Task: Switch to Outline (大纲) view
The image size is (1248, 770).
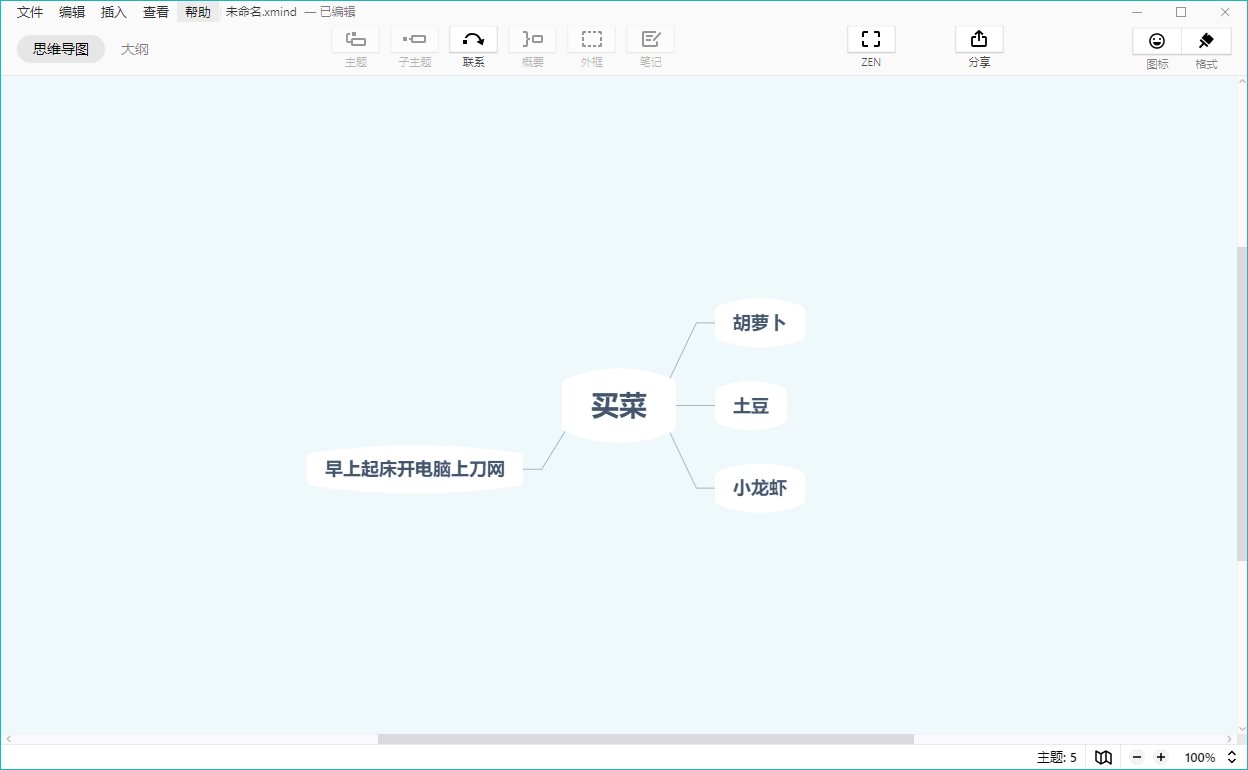Action: point(135,49)
